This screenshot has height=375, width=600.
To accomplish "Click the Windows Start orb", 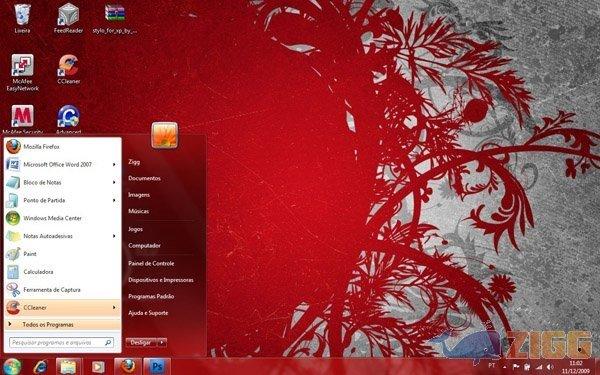I will click(12, 367).
